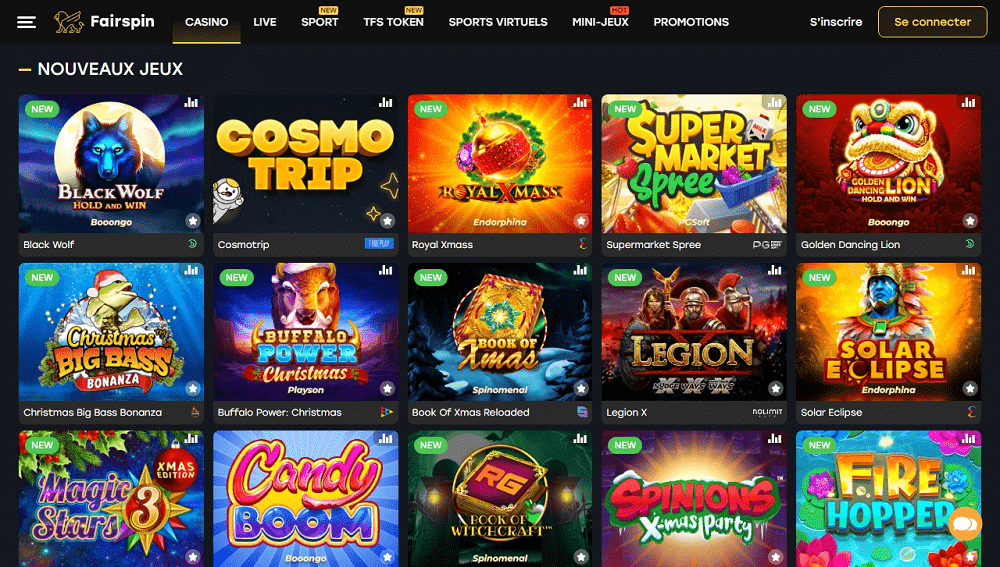
Task: Show stats bars icon on Cosmo Trip
Action: point(385,102)
